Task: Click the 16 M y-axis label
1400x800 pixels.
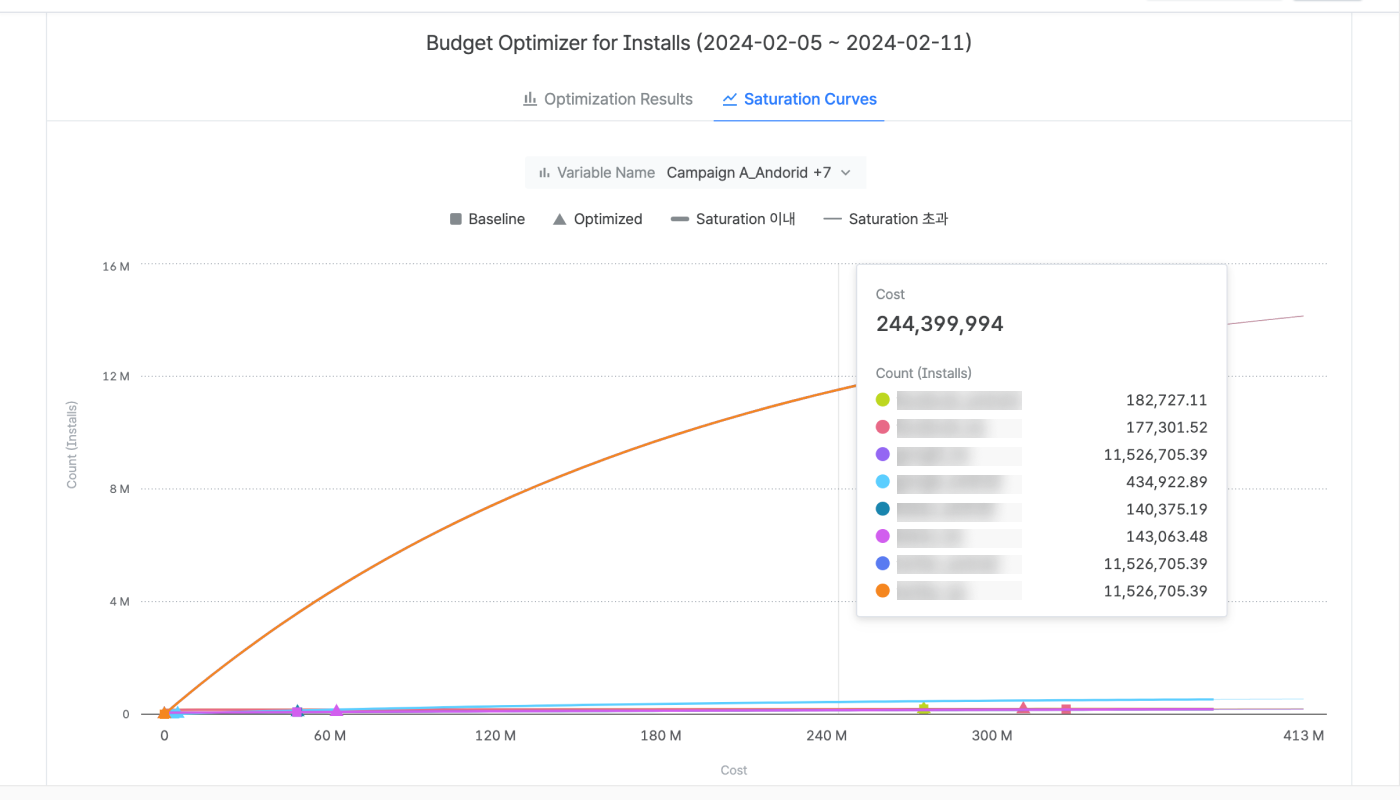Action: (x=116, y=266)
